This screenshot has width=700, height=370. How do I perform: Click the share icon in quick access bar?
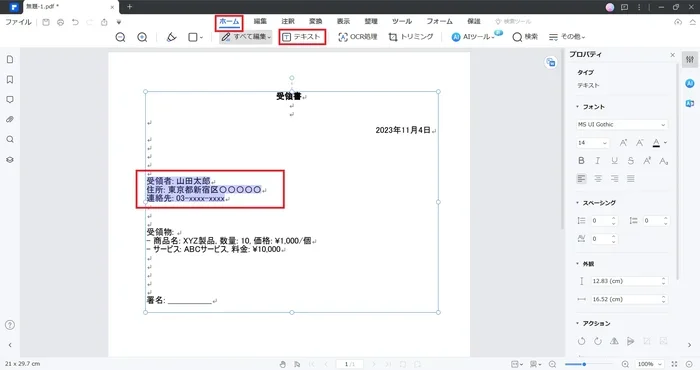[x=104, y=22]
